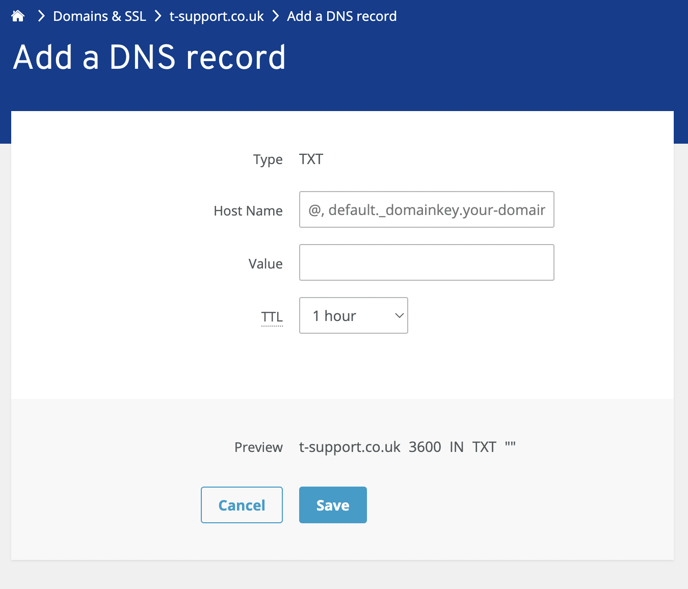Click the Value label
Image resolution: width=688 pixels, height=589 pixels.
(x=265, y=264)
